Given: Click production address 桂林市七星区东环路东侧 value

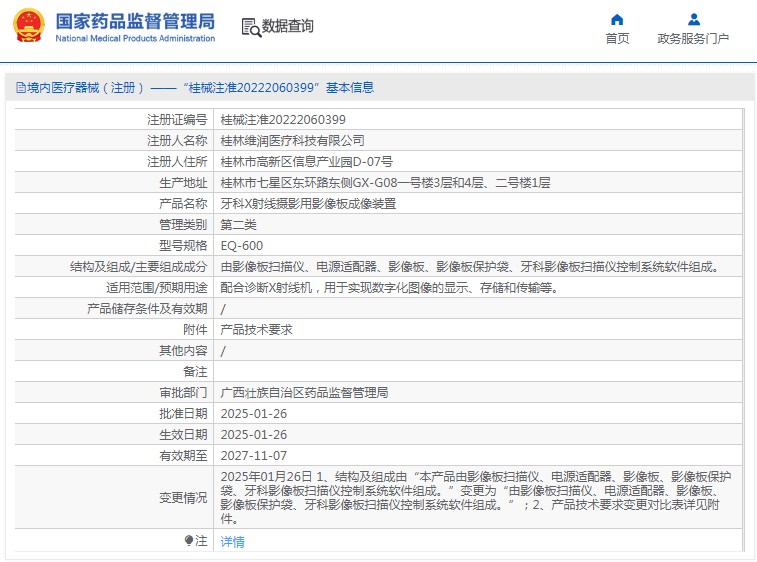Looking at the screenshot, I should (385, 183).
